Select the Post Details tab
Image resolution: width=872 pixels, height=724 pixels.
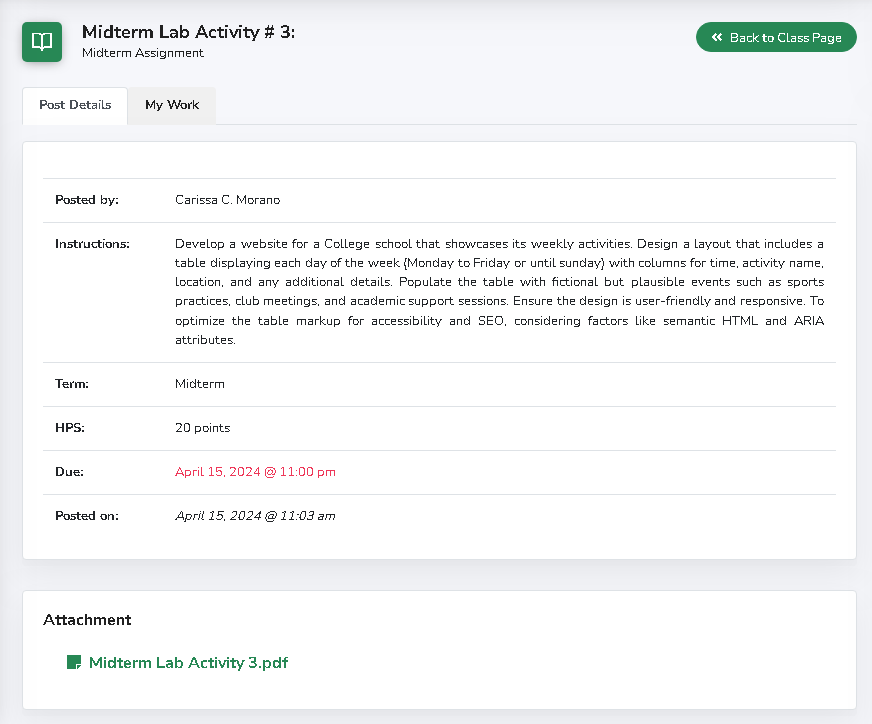[x=75, y=105]
